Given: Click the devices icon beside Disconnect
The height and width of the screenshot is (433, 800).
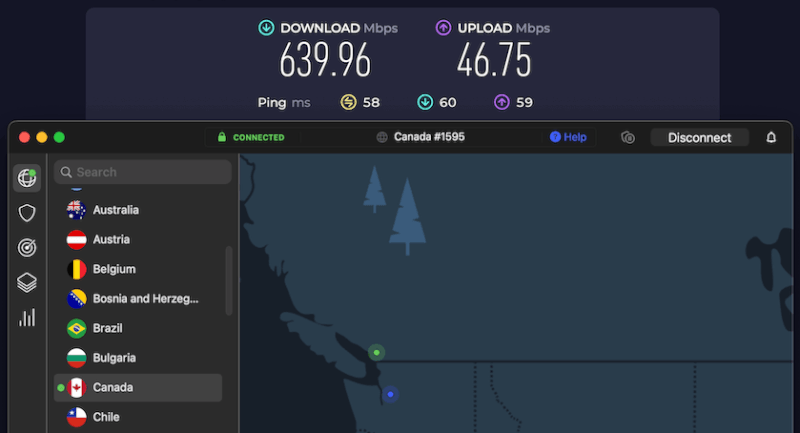Looking at the screenshot, I should pyautogui.click(x=628, y=137).
